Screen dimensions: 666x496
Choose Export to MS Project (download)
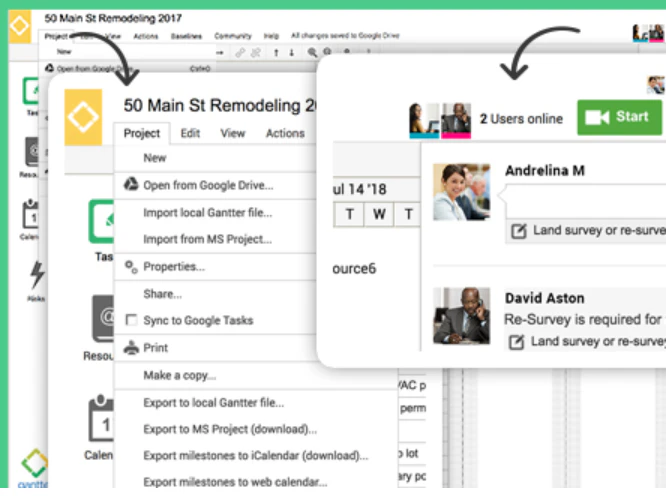[230, 429]
